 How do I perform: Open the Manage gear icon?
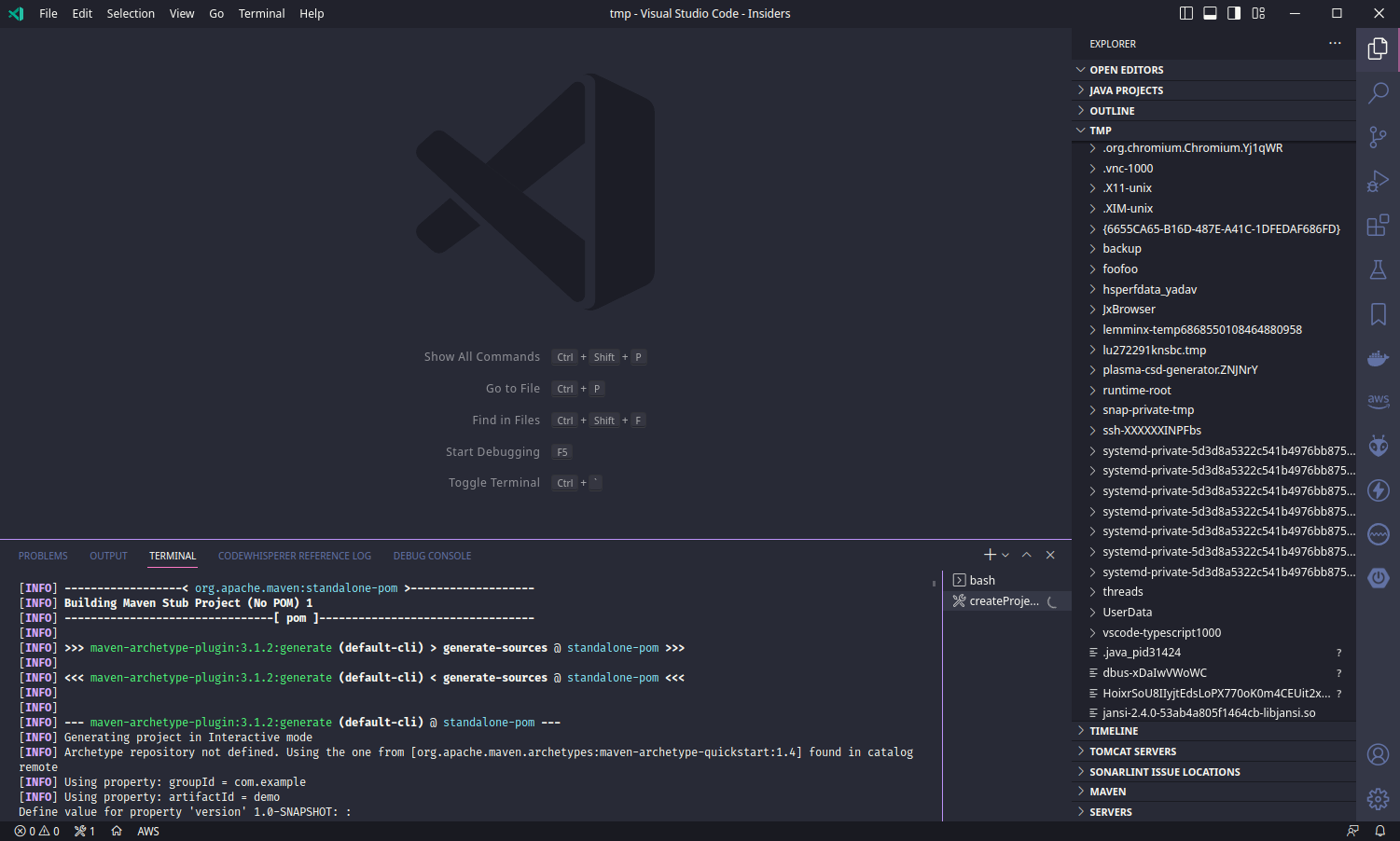(x=1378, y=799)
